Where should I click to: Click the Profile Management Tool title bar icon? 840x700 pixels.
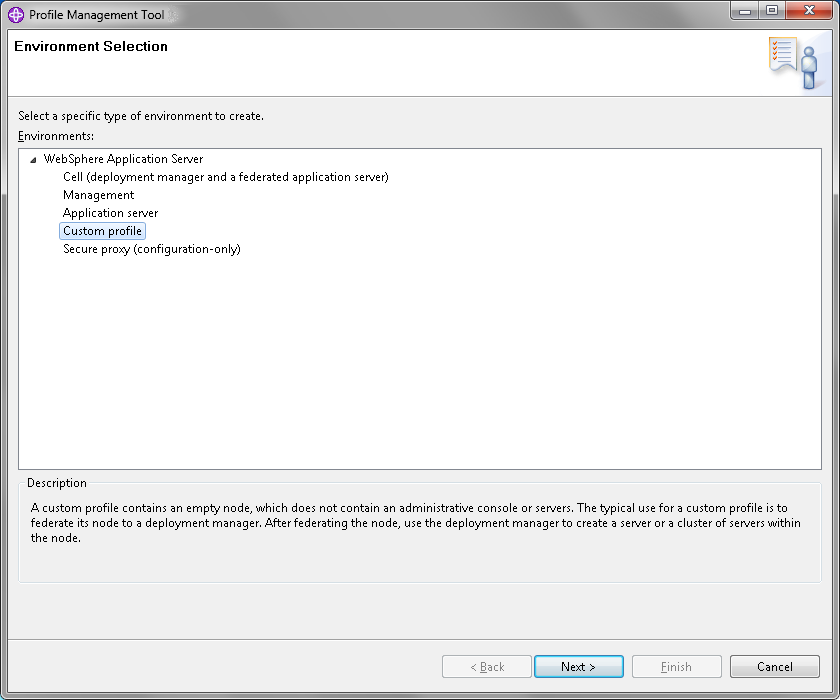[x=16, y=14]
